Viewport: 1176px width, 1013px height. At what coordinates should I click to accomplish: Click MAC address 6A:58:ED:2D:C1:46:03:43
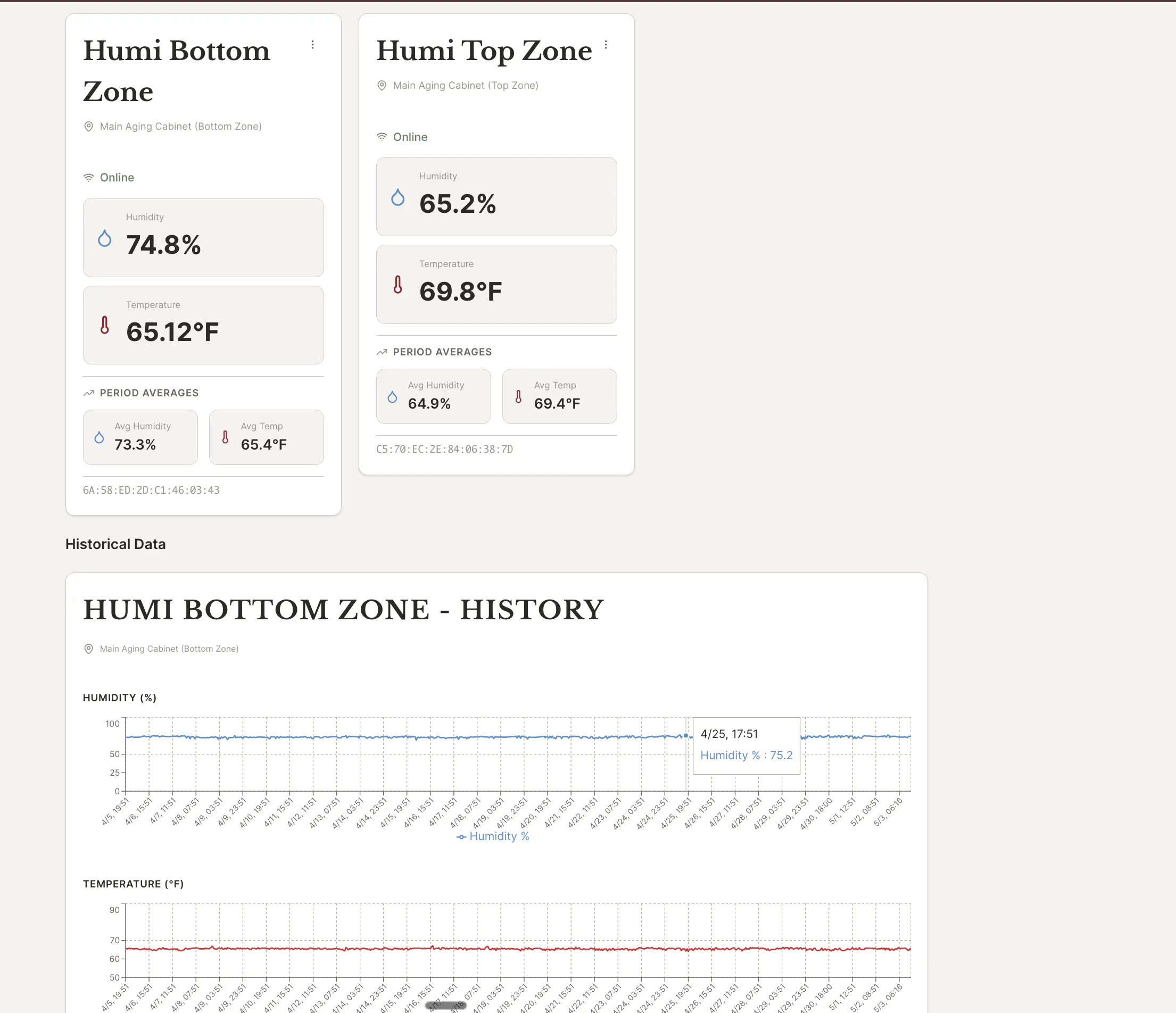(152, 491)
